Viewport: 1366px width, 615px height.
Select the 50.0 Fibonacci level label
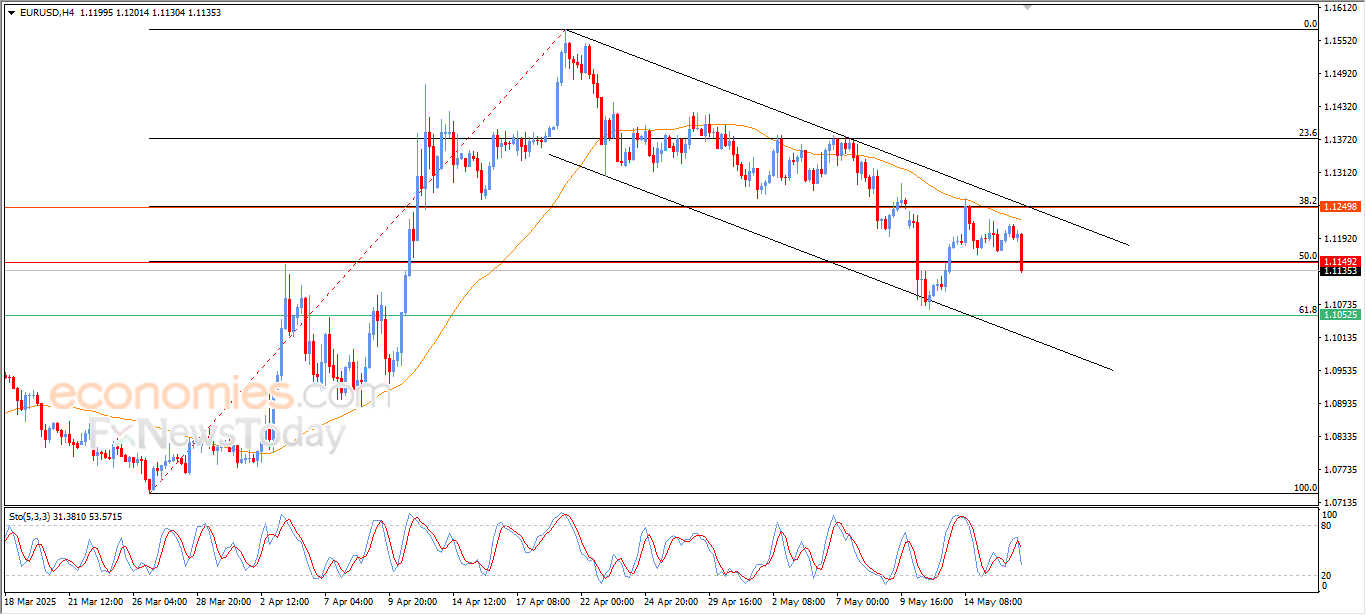[x=1308, y=256]
